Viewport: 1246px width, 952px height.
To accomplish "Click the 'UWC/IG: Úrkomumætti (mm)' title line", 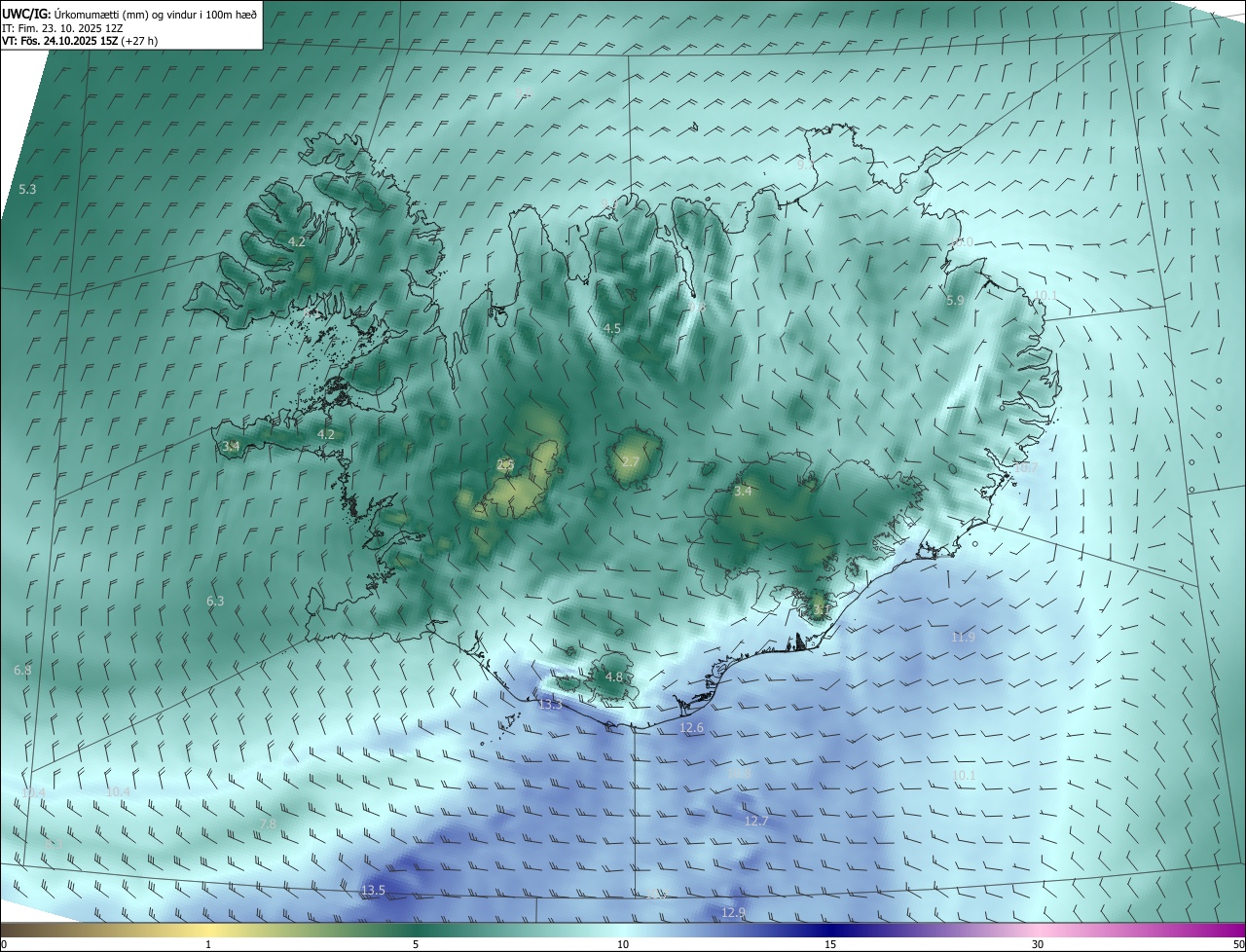I will tap(130, 14).
